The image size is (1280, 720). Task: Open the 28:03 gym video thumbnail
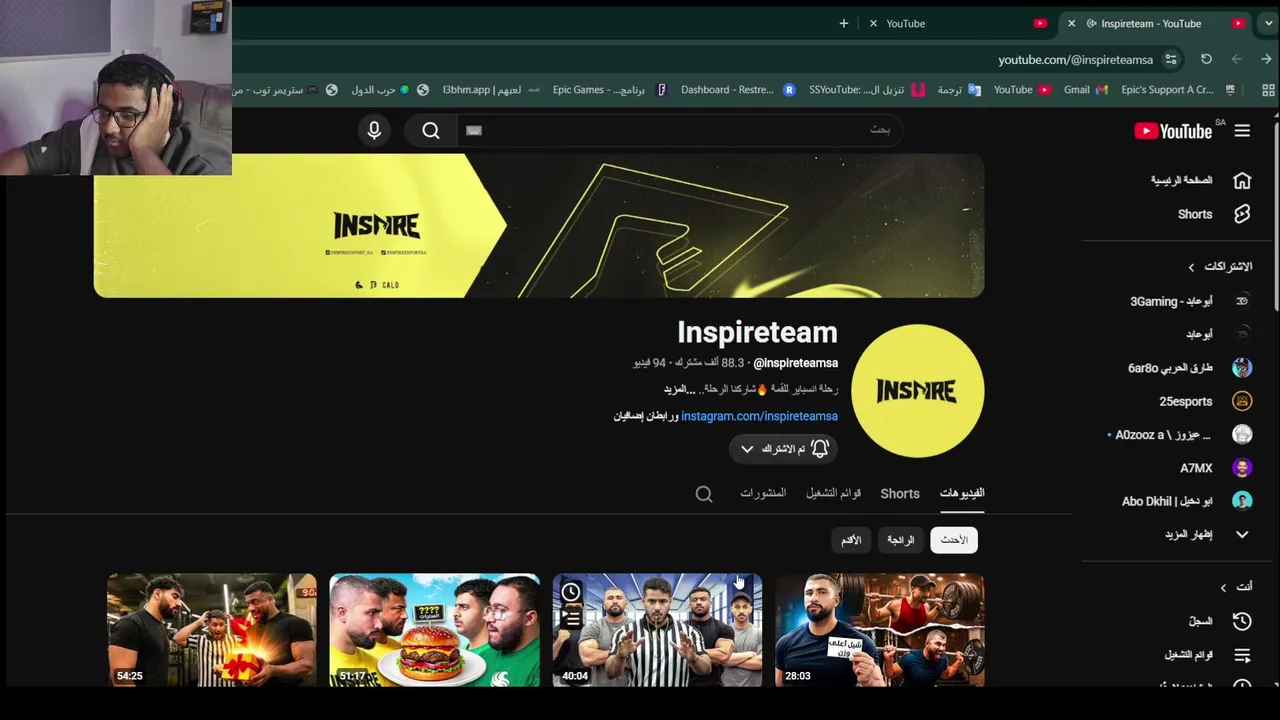[x=880, y=630]
